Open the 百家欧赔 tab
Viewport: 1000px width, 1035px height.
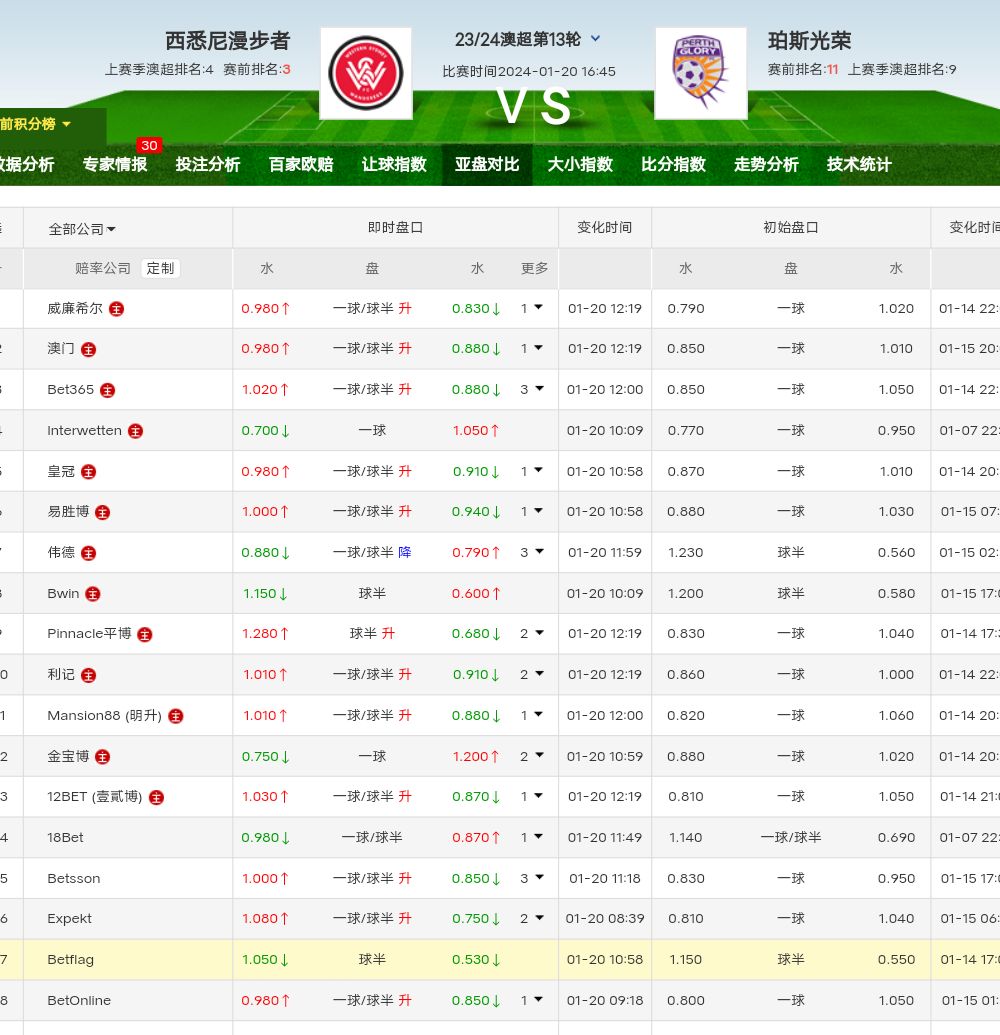pyautogui.click(x=301, y=164)
